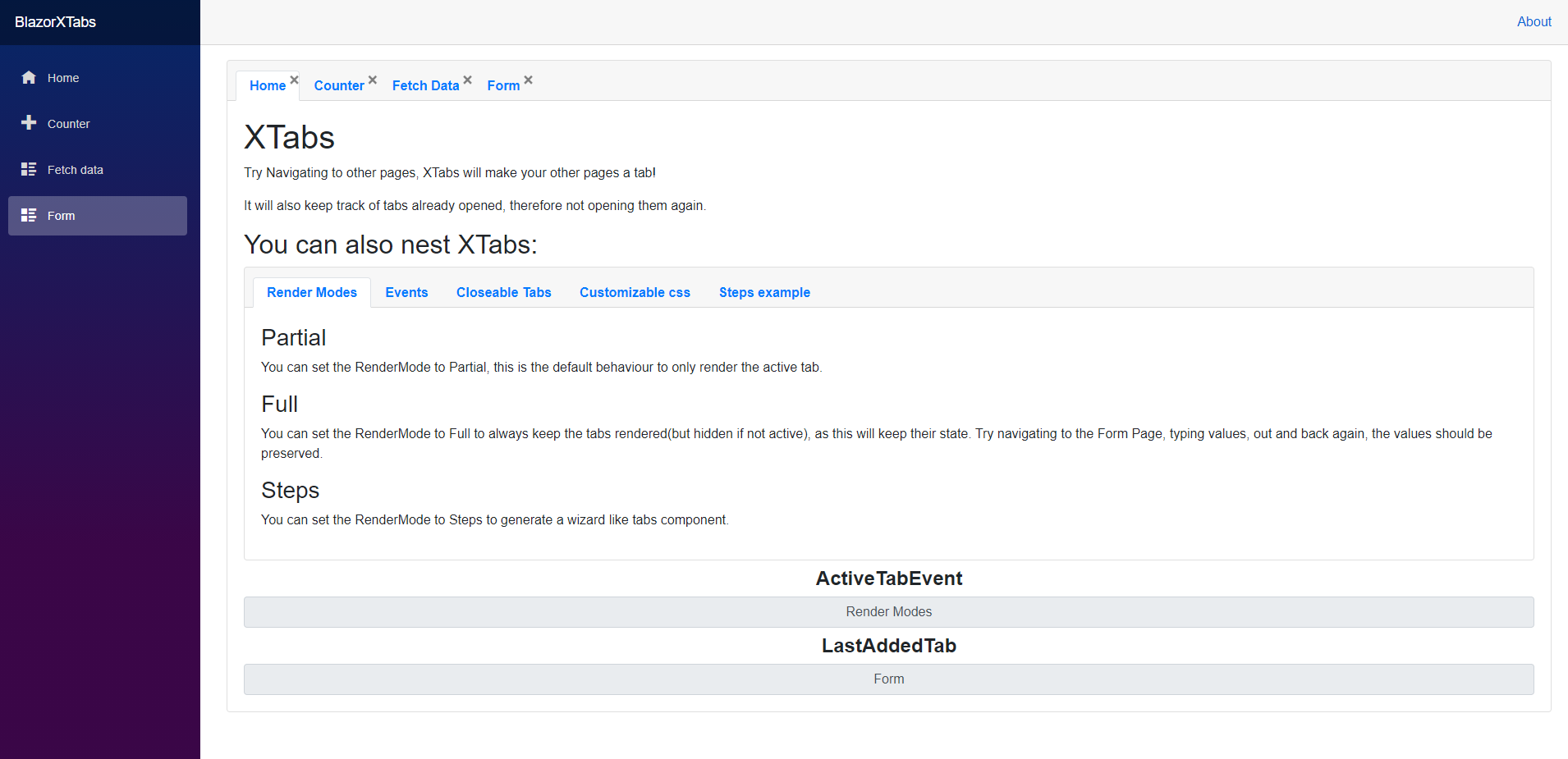This screenshot has width=1568, height=759.
Task: Navigate to Home in the sidebar
Action: pyautogui.click(x=98, y=78)
